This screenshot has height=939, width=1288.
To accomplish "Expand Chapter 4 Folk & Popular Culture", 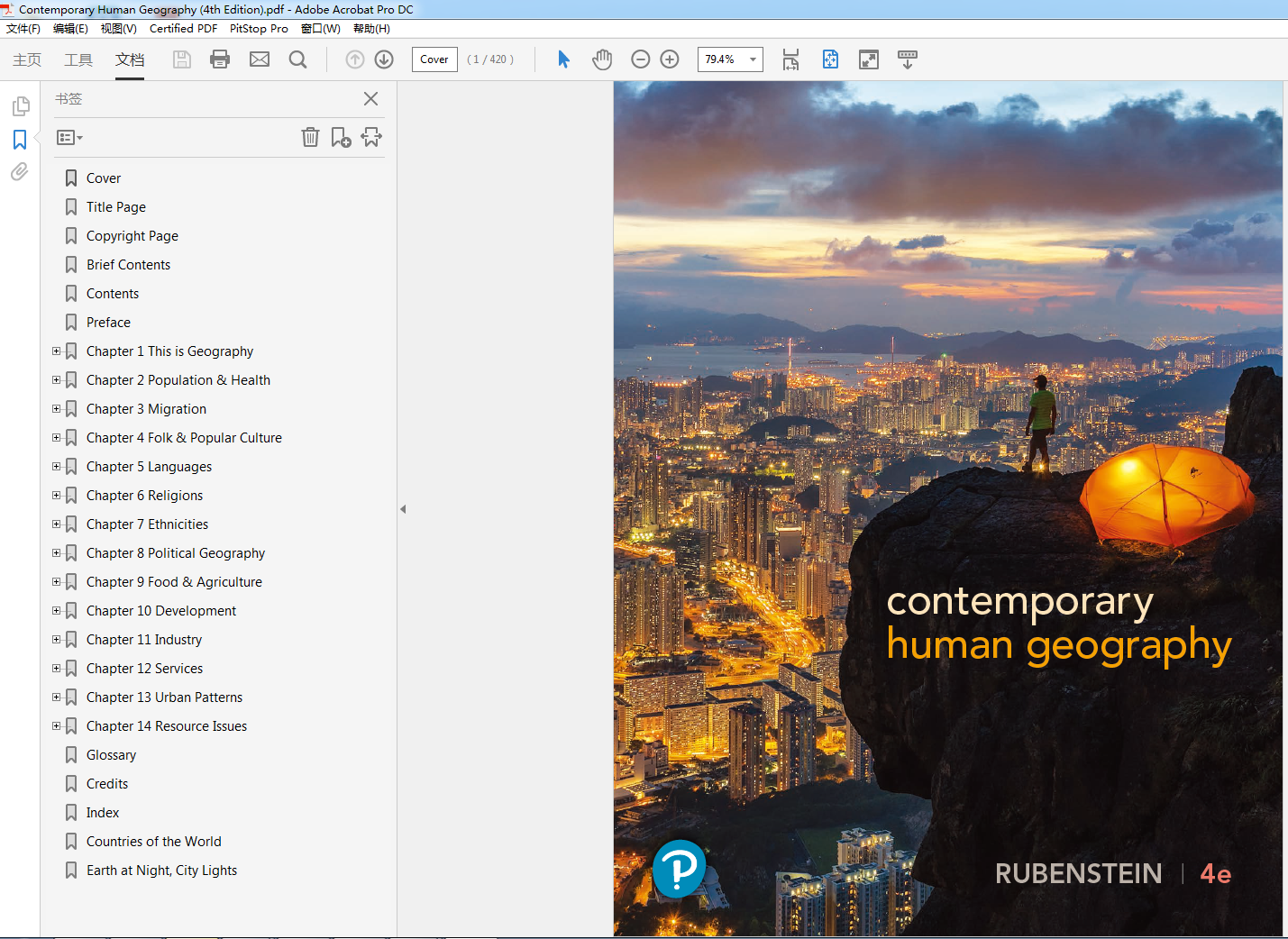I will coord(56,438).
